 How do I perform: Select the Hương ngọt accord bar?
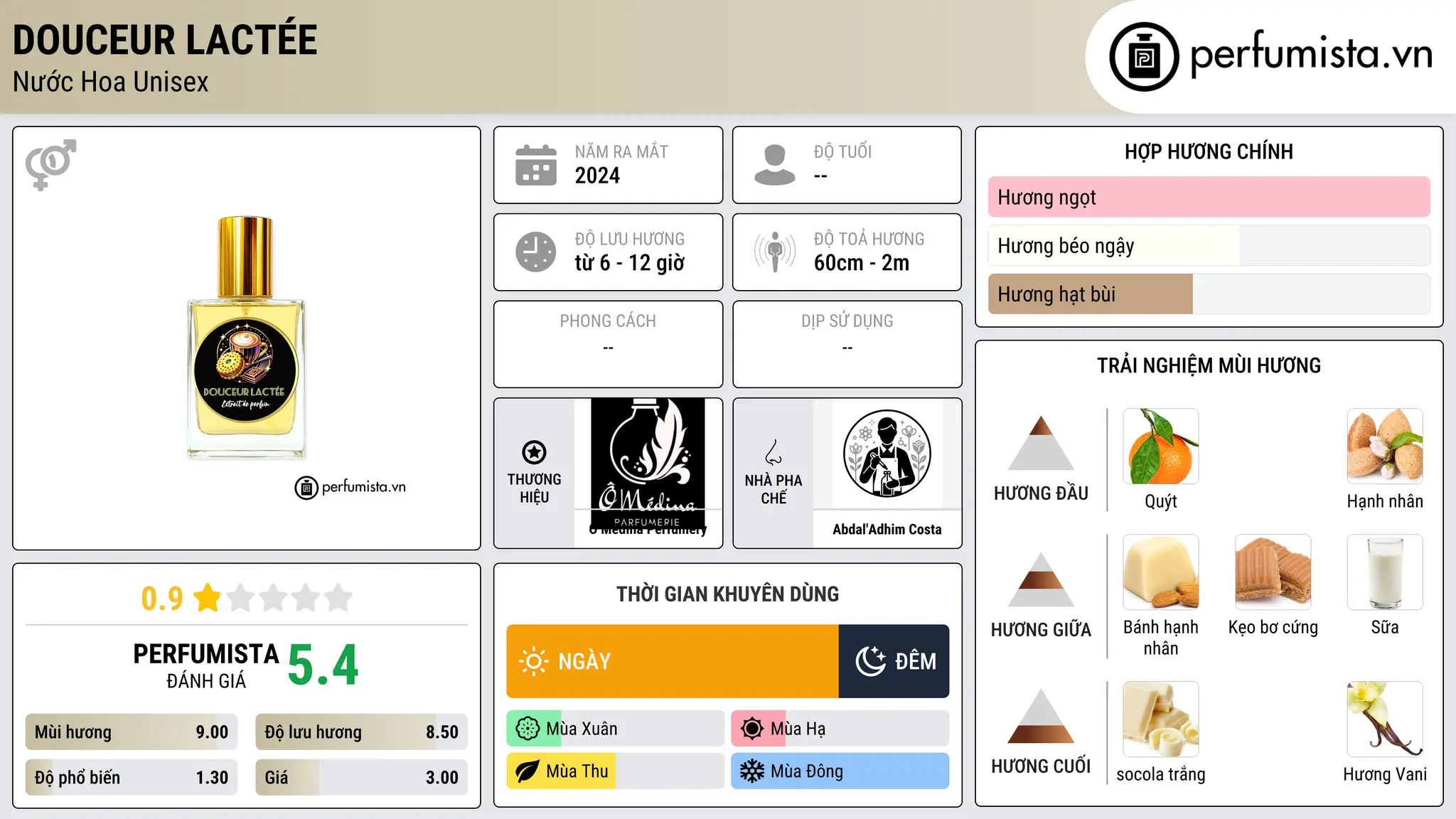coord(1209,197)
